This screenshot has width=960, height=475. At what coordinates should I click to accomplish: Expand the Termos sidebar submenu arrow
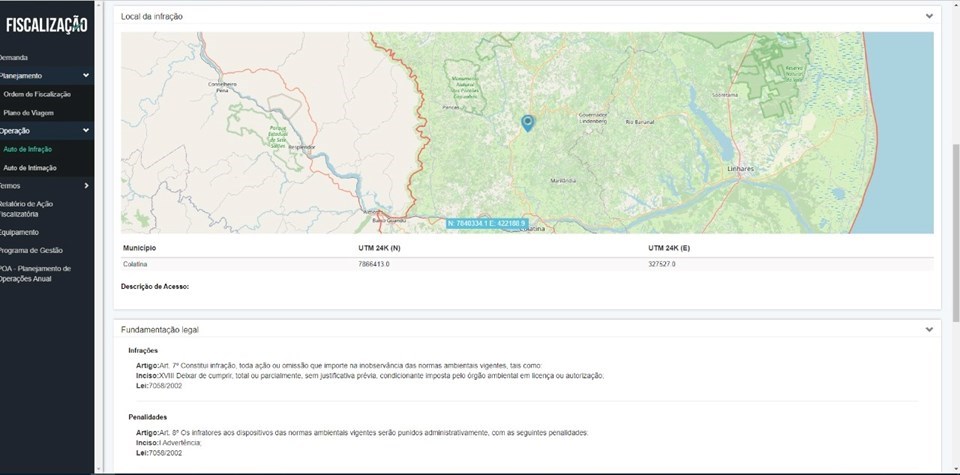86,185
